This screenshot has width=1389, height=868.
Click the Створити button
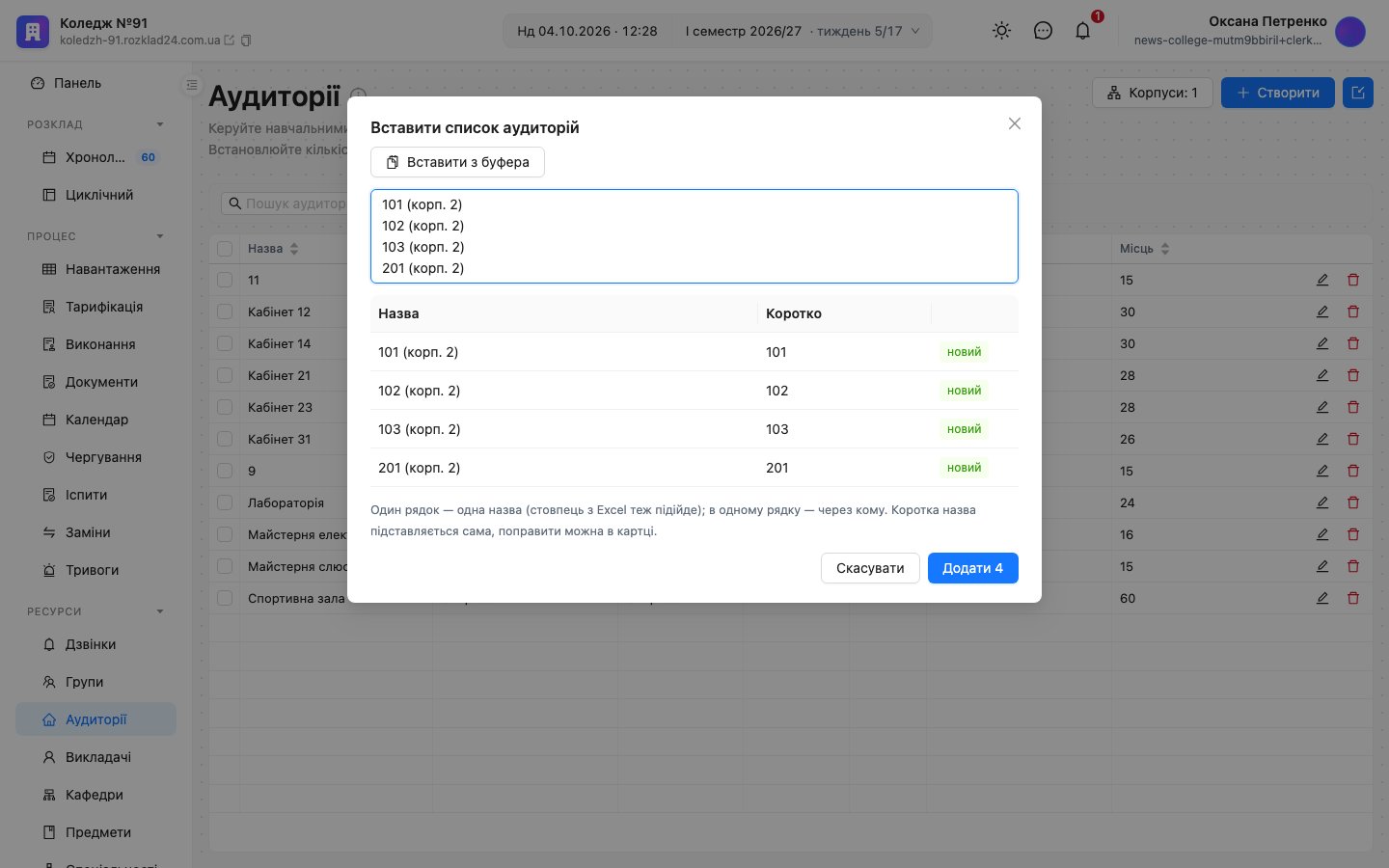coord(1278,93)
